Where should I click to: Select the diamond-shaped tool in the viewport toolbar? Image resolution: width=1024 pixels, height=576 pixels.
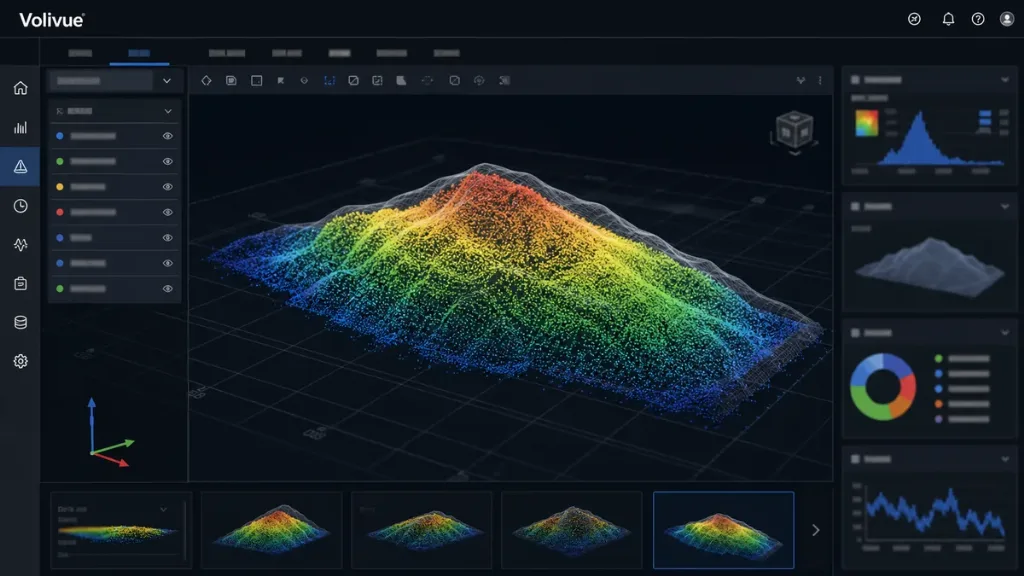(206, 80)
